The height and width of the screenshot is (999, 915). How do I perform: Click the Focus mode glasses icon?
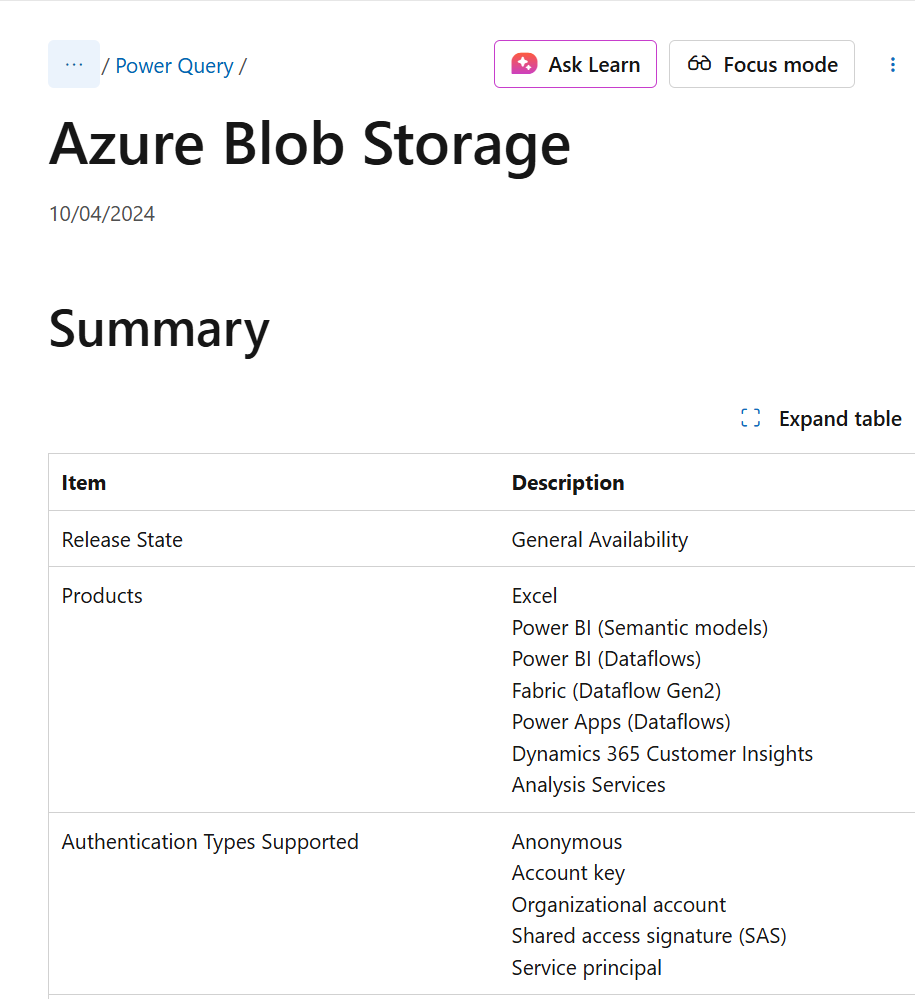click(699, 64)
